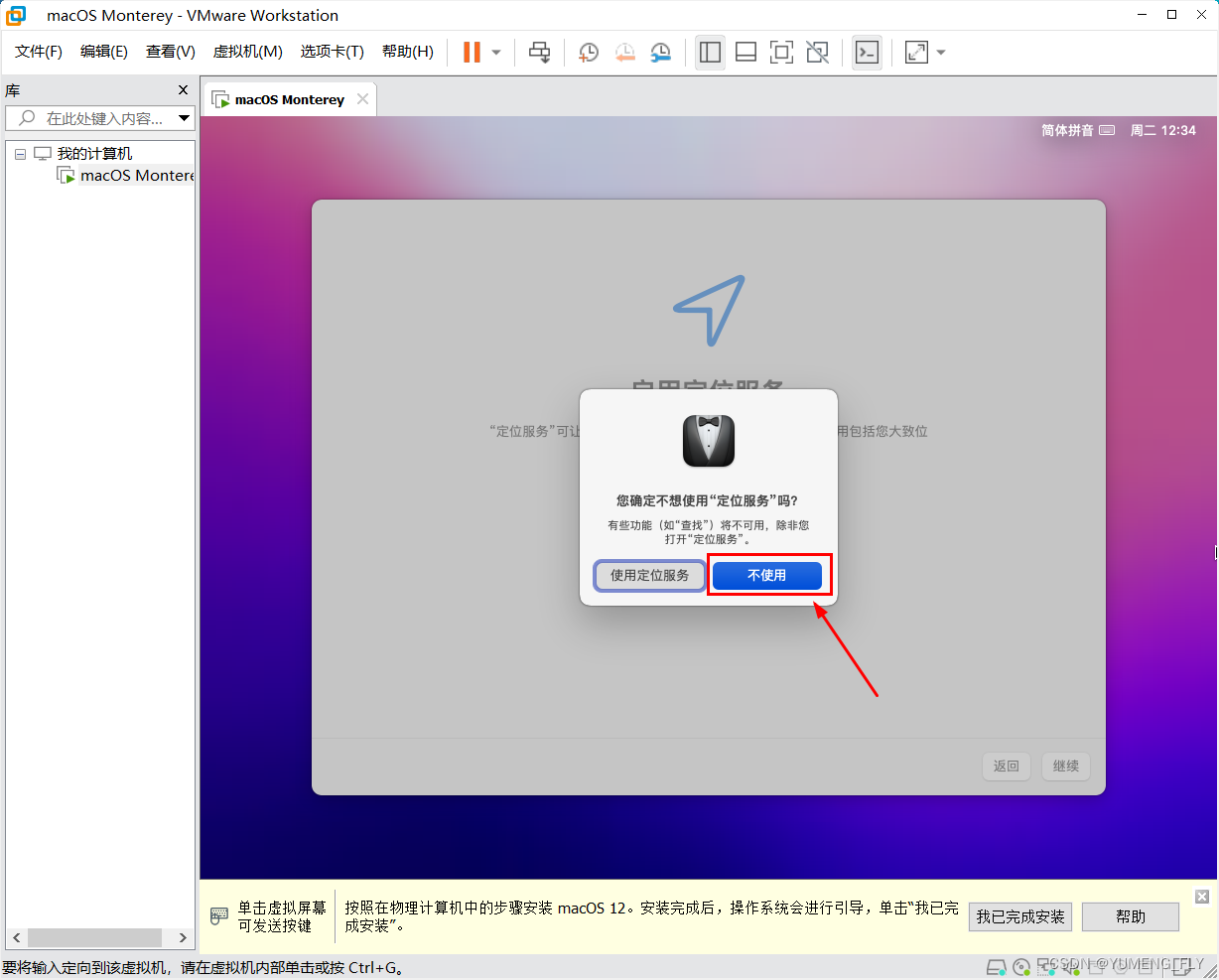This screenshot has height=980, width=1219.
Task: Toggle the thumbnail bar view icon
Action: pyautogui.click(x=745, y=52)
